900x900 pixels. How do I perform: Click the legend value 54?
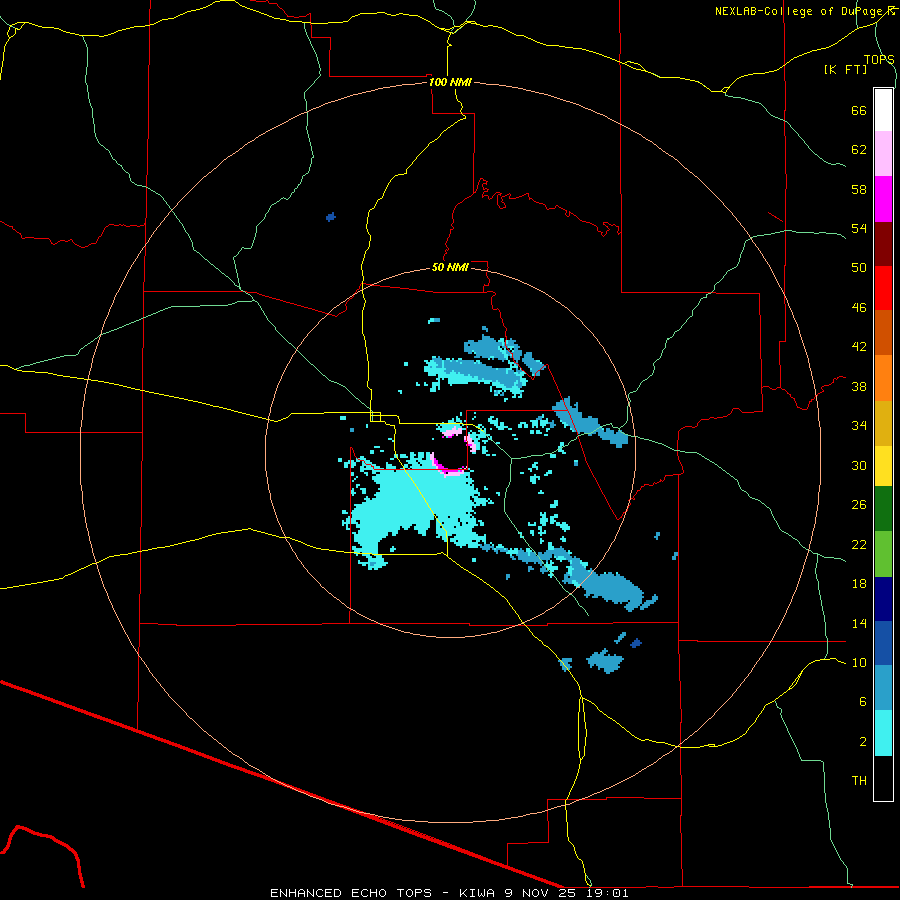point(859,228)
